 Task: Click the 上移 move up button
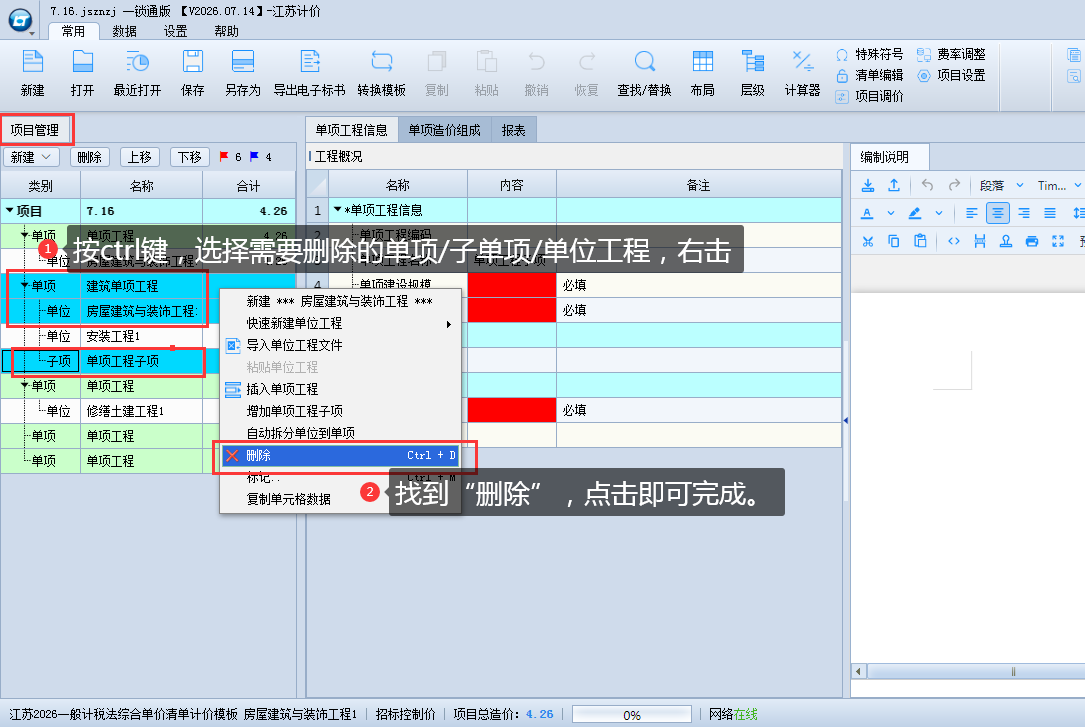140,157
